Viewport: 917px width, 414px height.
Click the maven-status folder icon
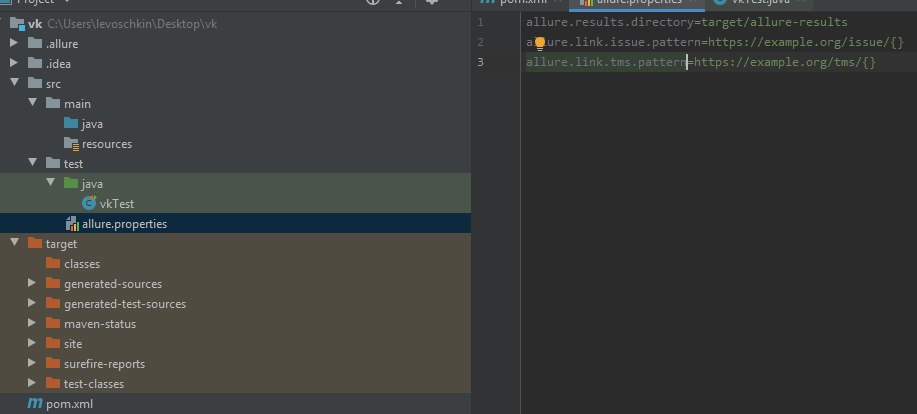point(53,323)
